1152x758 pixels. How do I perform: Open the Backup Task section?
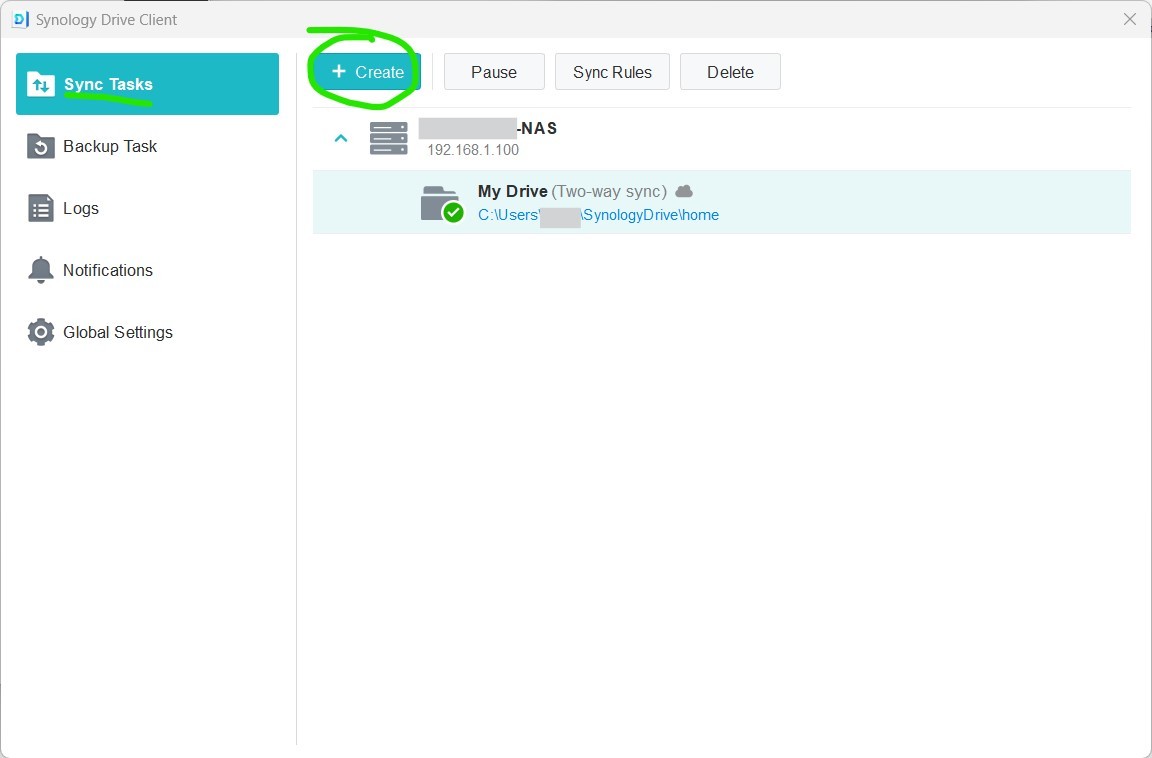point(110,147)
